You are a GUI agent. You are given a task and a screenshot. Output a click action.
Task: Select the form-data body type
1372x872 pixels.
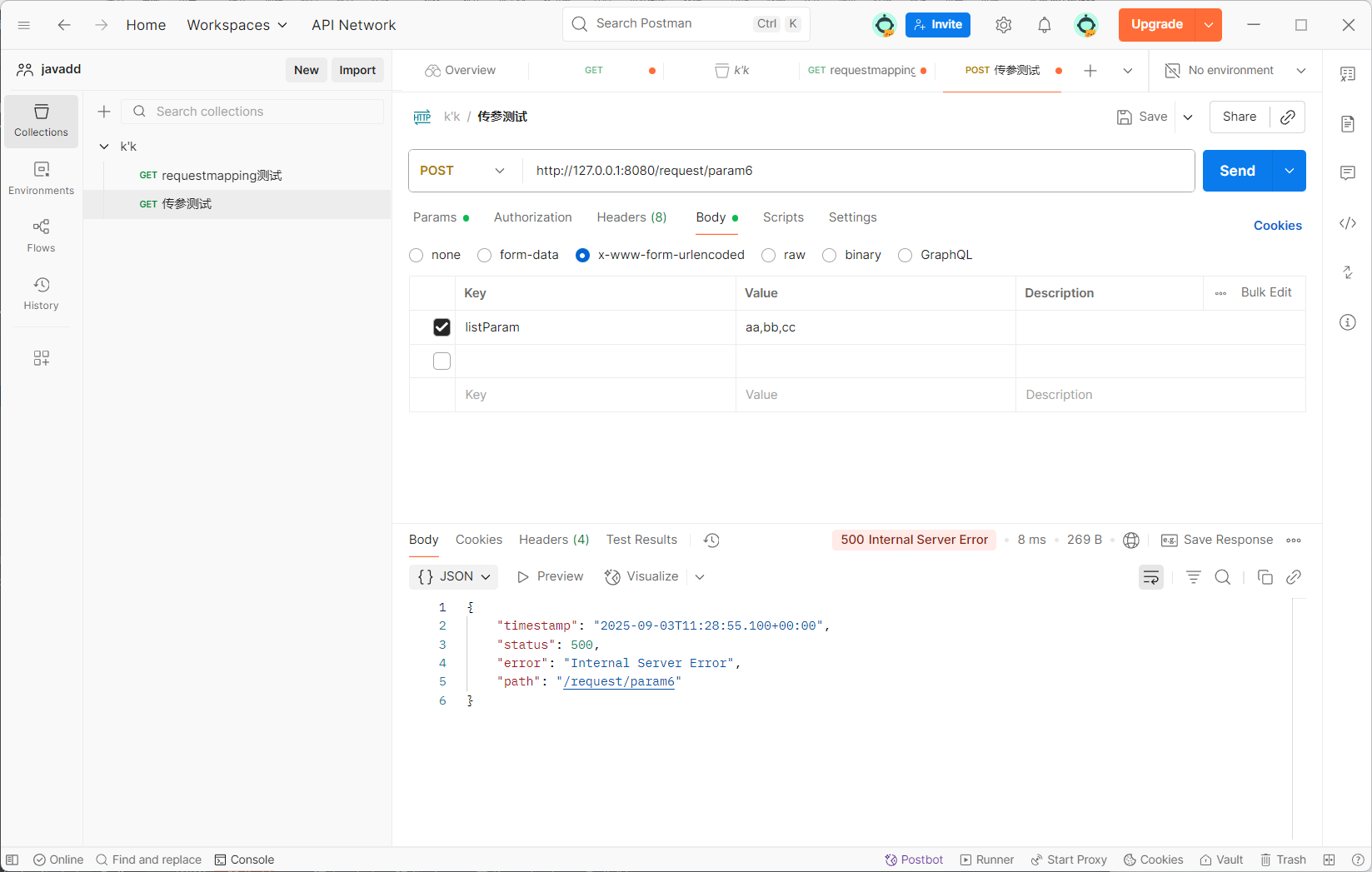pyautogui.click(x=485, y=256)
